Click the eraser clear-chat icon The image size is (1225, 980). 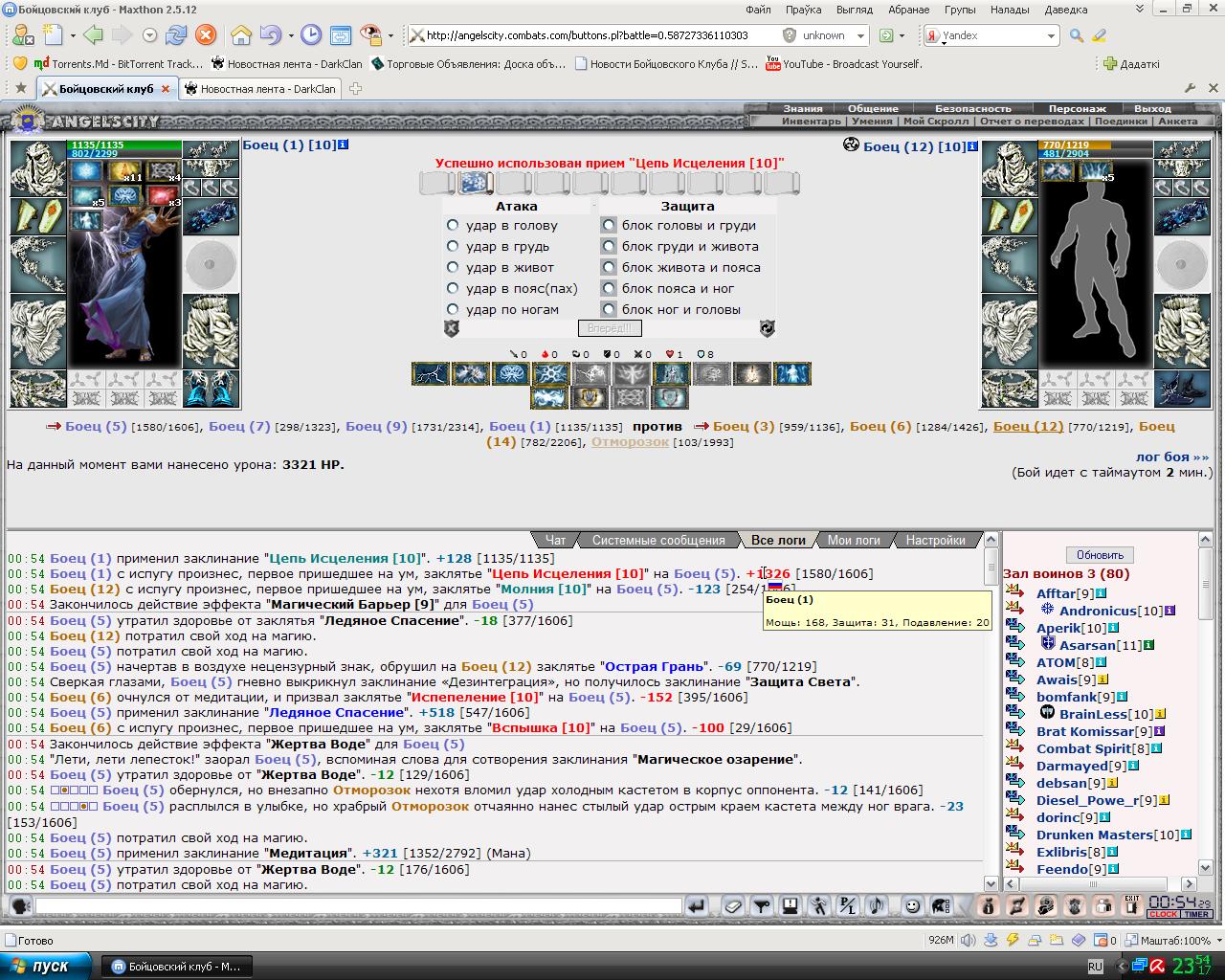(x=732, y=905)
